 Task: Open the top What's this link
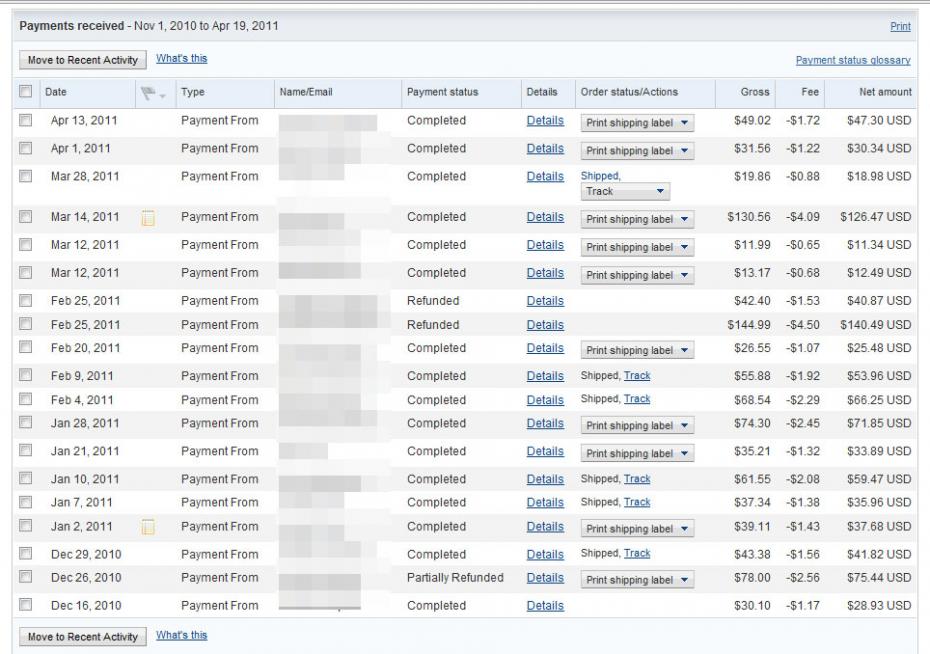(x=181, y=58)
